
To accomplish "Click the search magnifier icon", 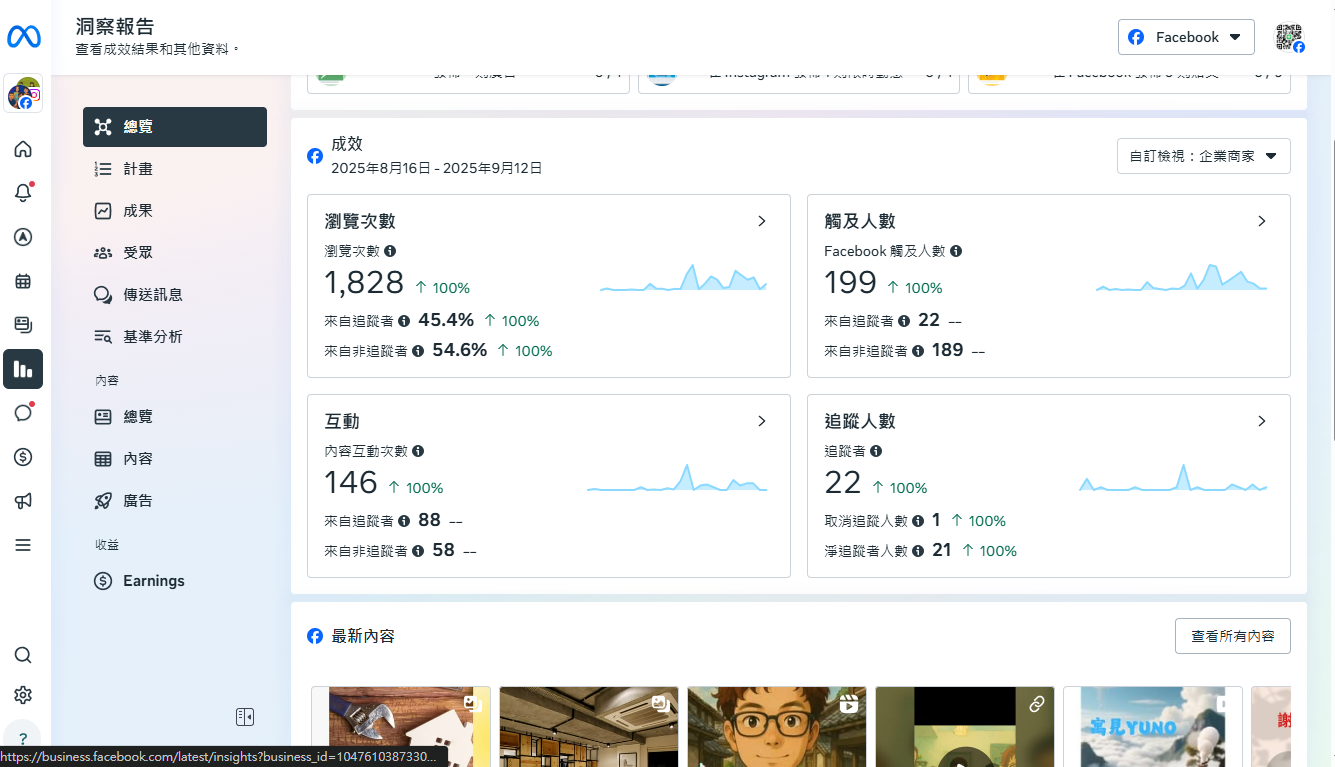I will (23, 655).
